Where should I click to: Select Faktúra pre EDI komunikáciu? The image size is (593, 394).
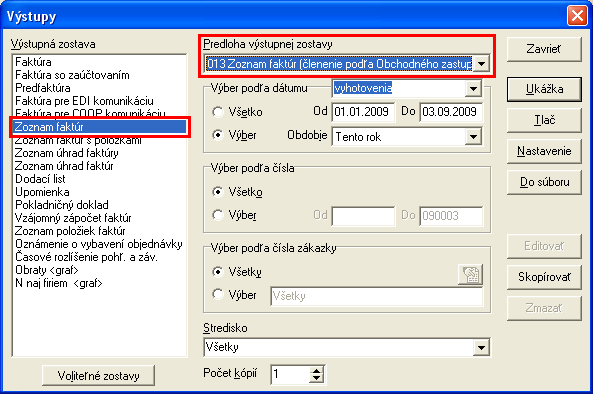click(x=99, y=101)
